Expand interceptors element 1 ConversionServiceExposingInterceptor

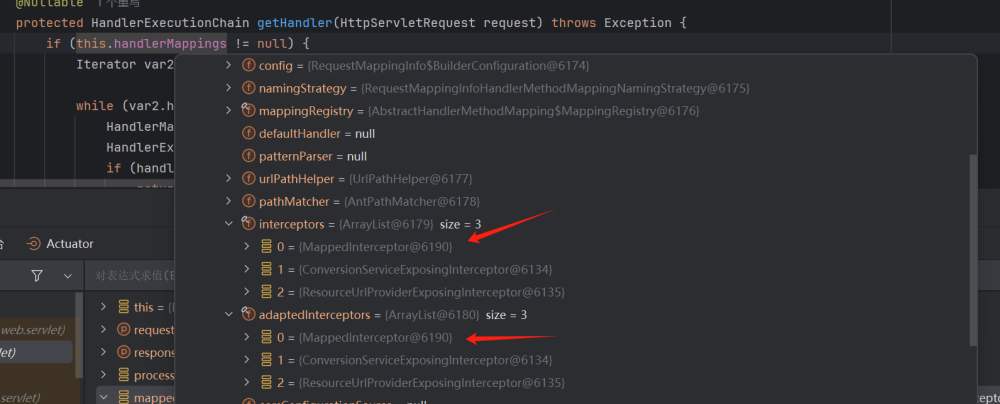247,269
